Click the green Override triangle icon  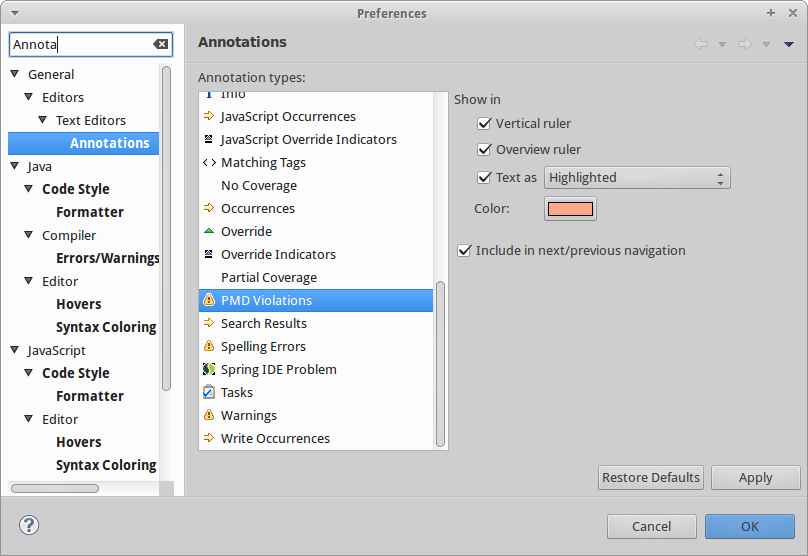(x=209, y=231)
